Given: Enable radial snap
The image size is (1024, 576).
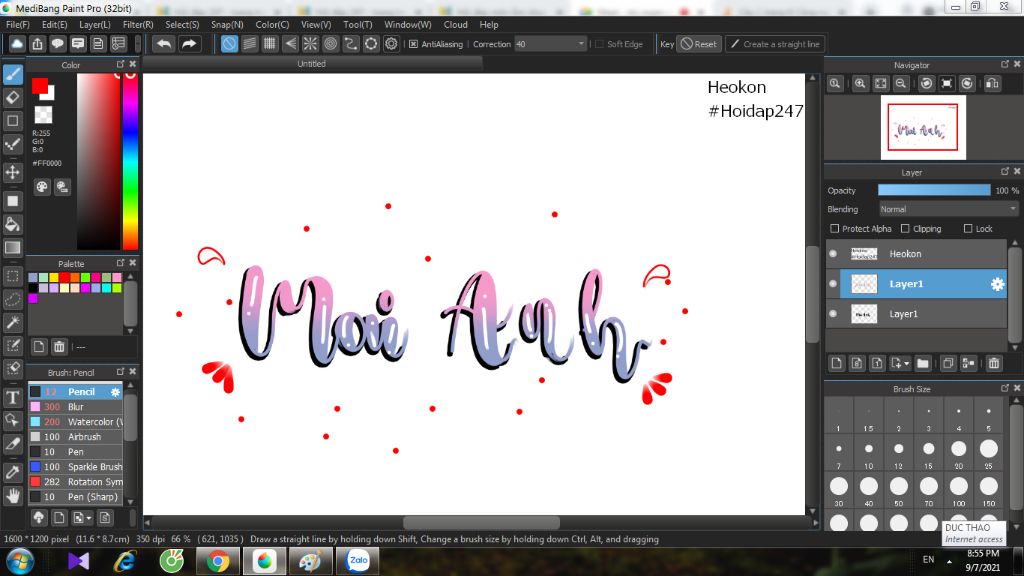Looking at the screenshot, I should [x=310, y=44].
